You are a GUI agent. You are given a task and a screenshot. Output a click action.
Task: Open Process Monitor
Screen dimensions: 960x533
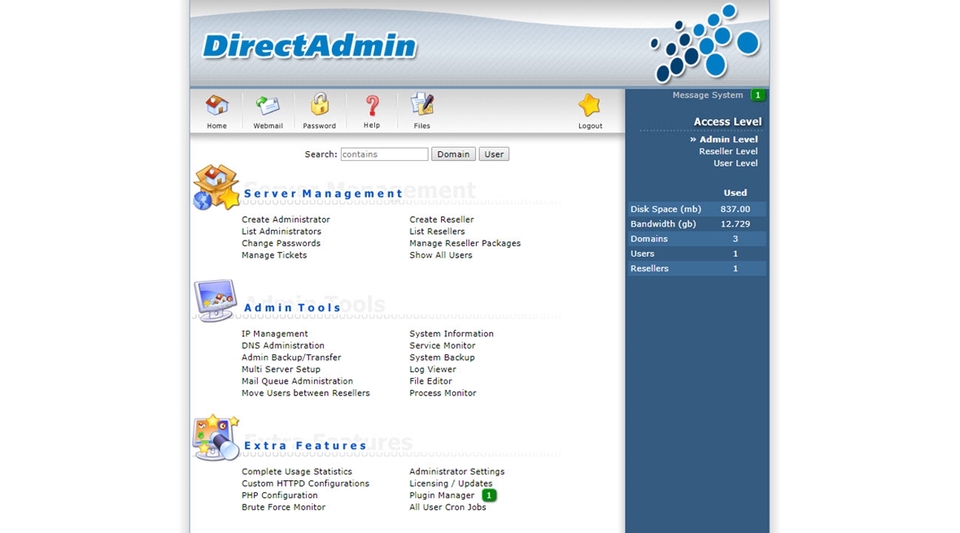[443, 393]
